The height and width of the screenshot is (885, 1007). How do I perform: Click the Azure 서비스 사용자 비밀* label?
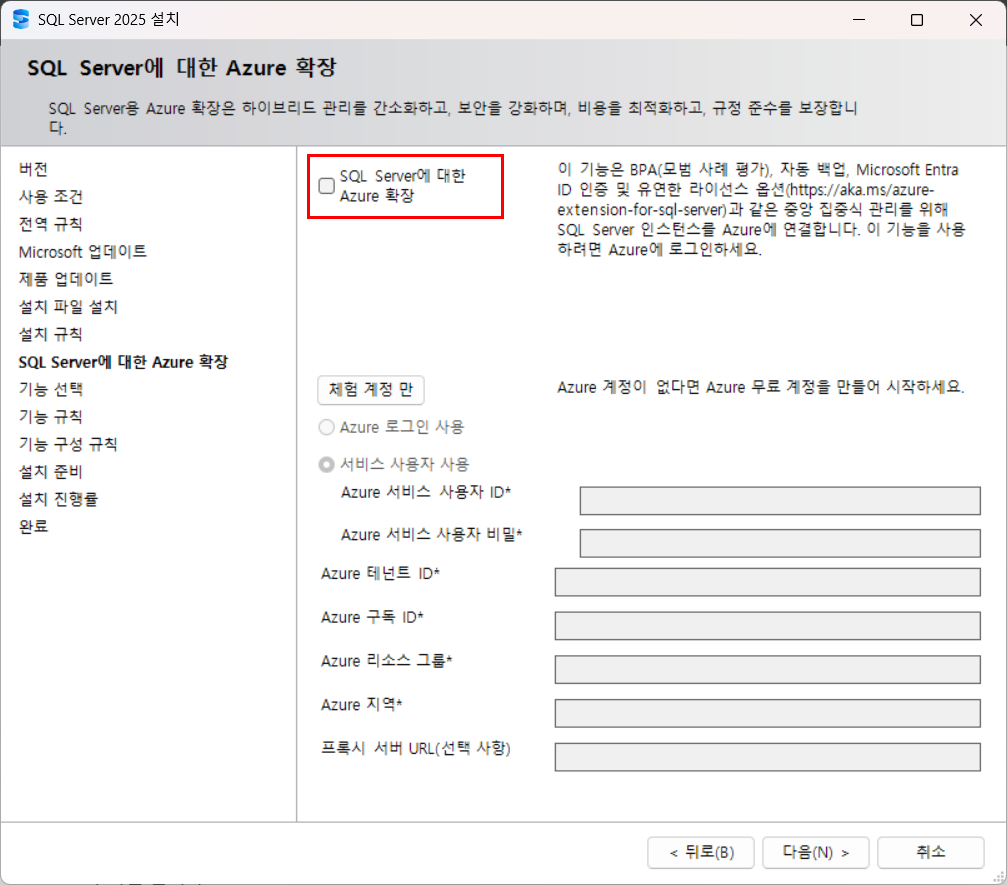(x=432, y=535)
